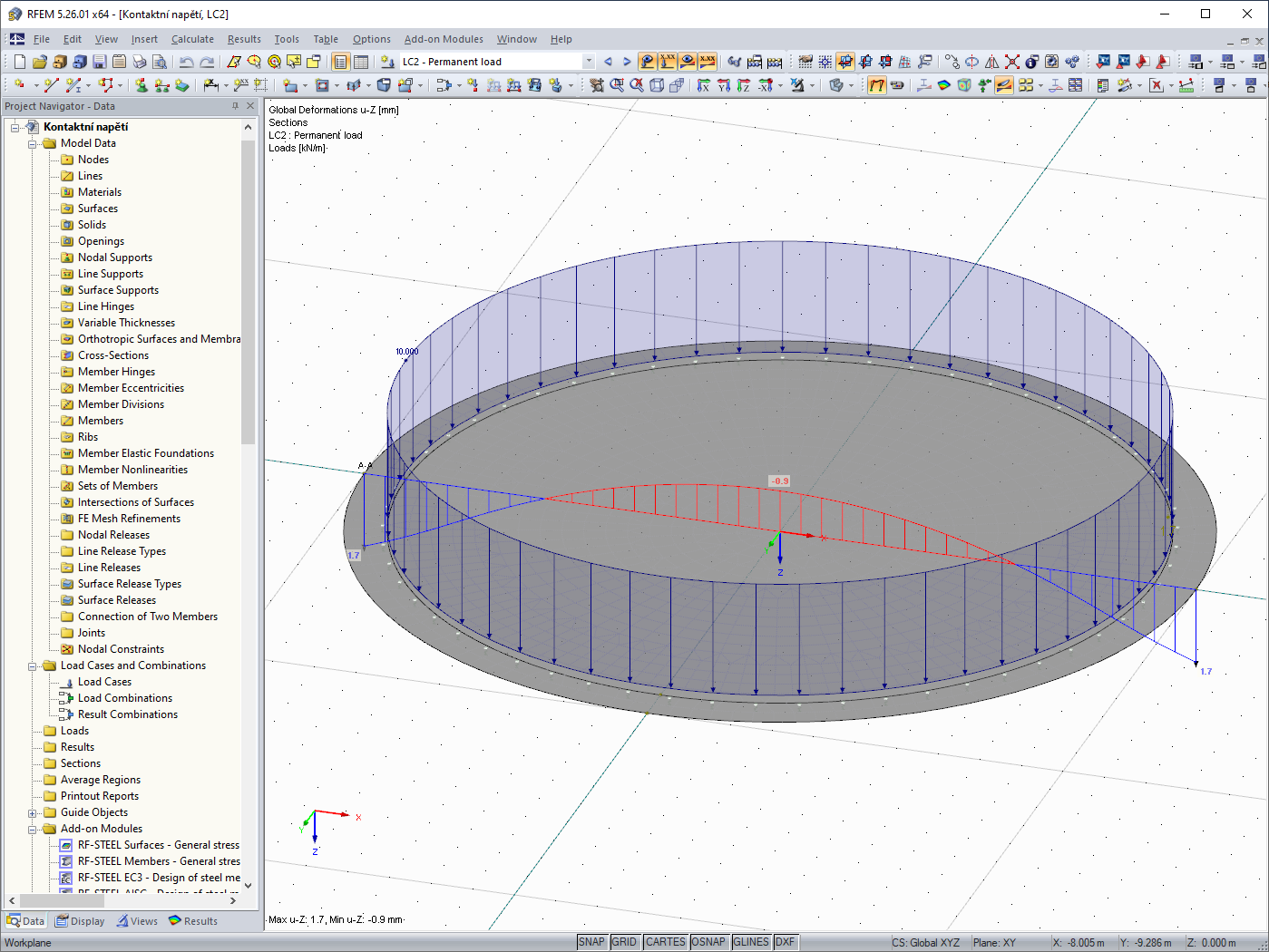Collapse the Model Data tree branch
This screenshot has width=1269, height=952.
[x=30, y=142]
